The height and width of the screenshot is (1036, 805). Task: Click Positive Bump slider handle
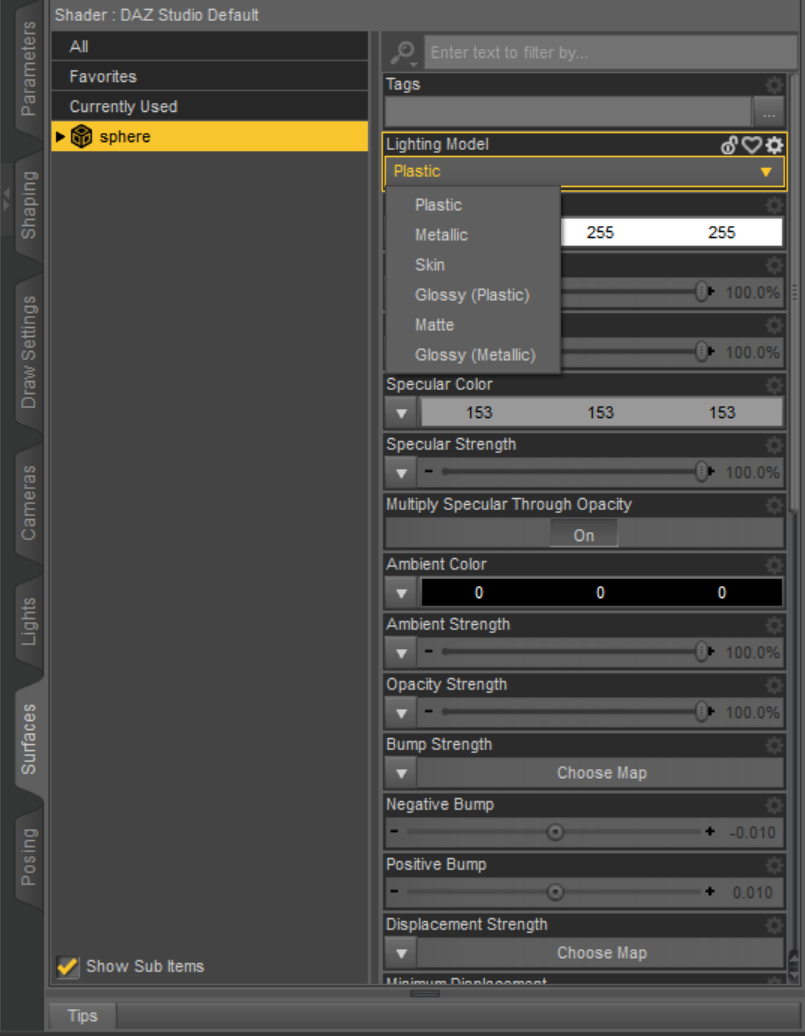[555, 892]
